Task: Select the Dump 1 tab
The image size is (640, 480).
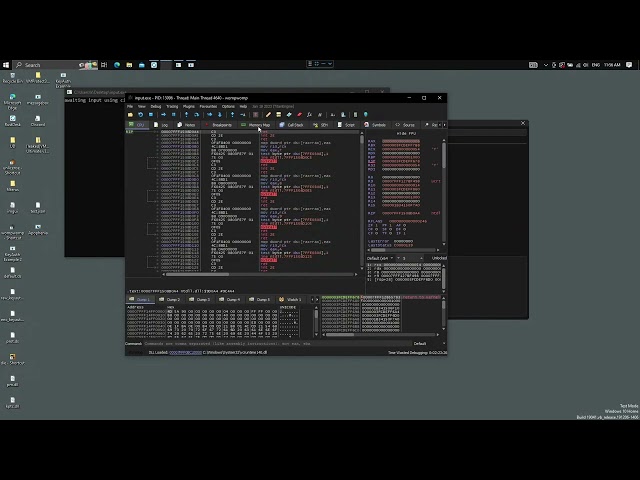Action: [140, 300]
